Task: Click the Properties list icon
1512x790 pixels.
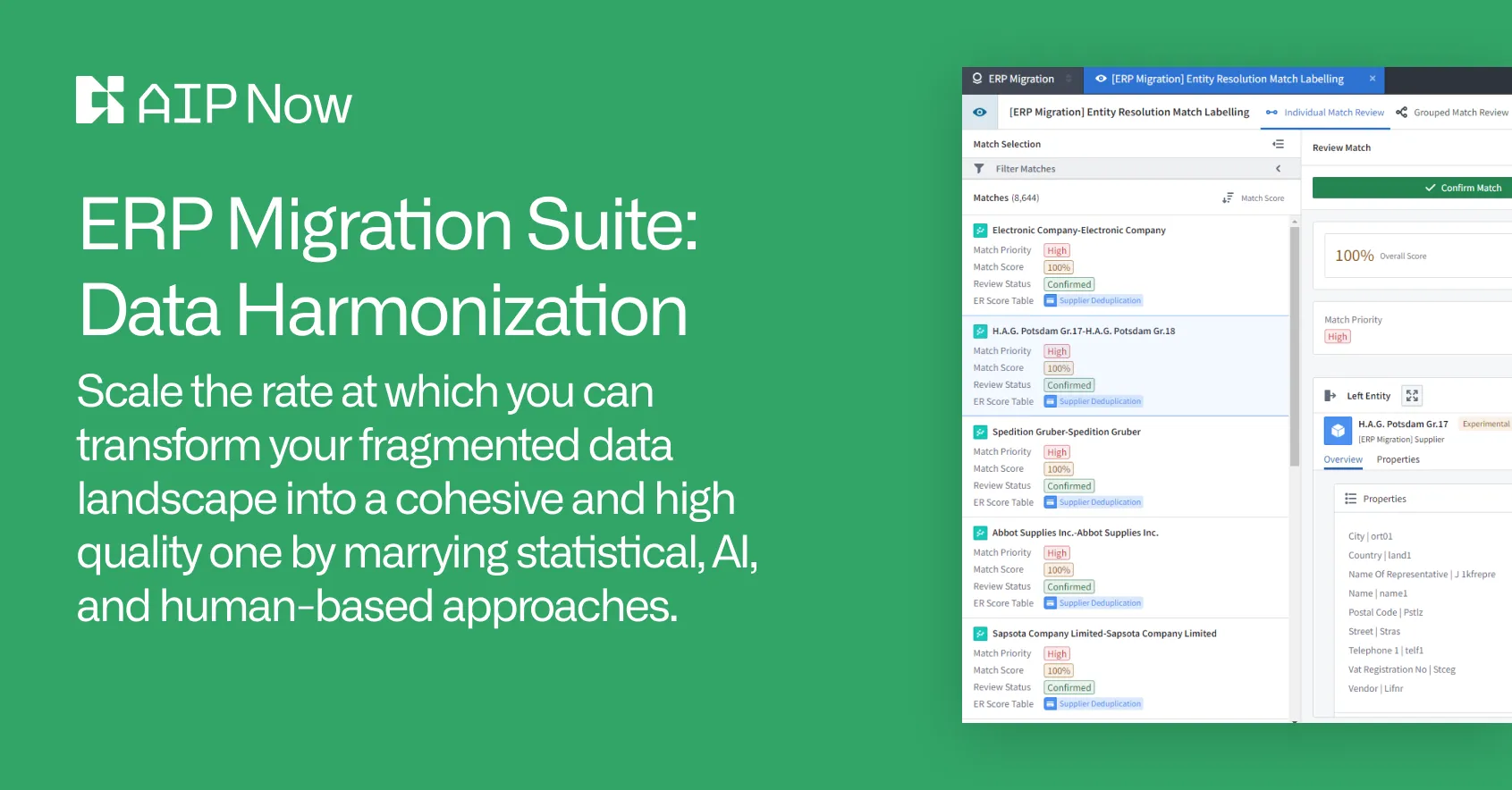Action: 1351,500
